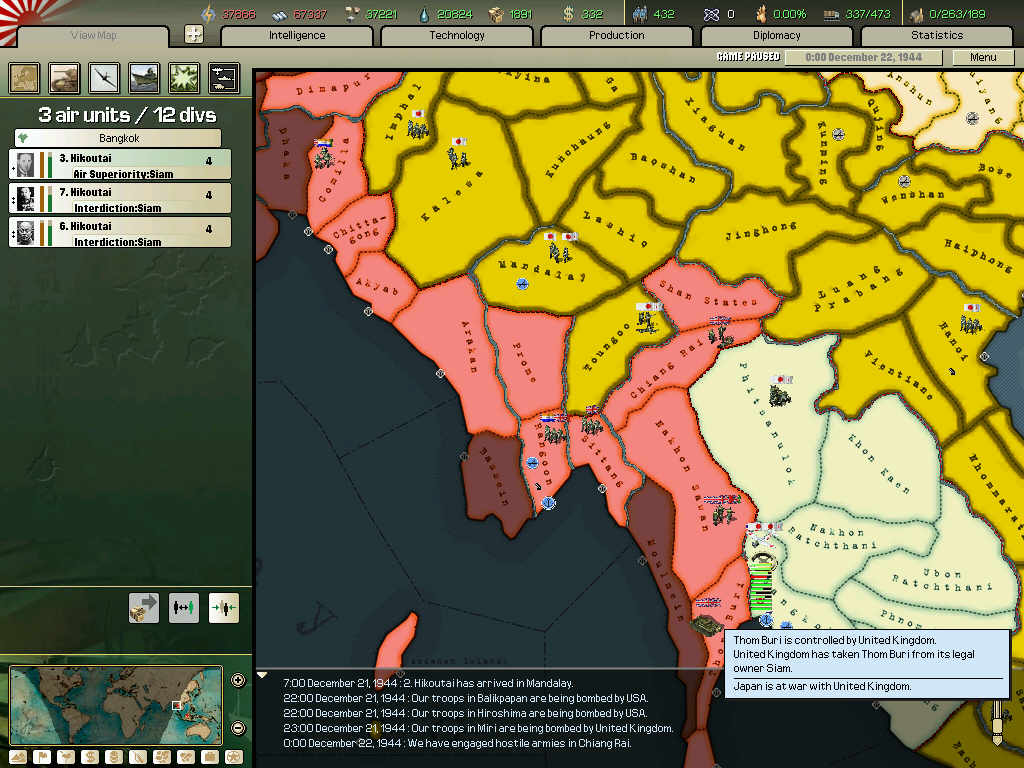Image resolution: width=1024 pixels, height=768 pixels.
Task: Open the Menu button
Action: 983,57
